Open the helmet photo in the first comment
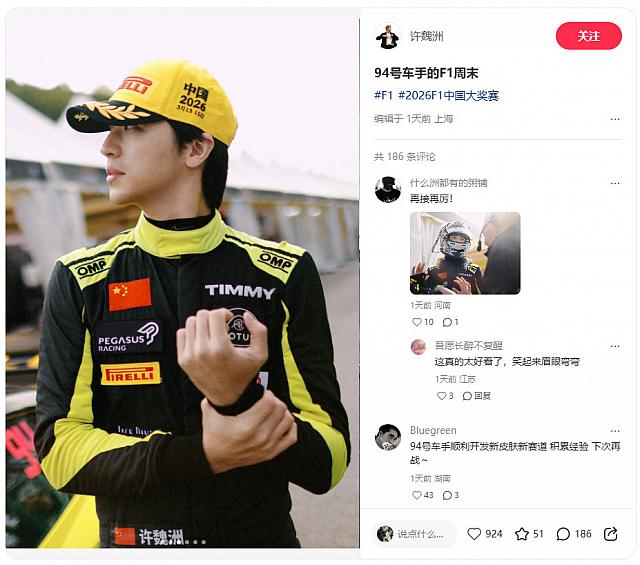This screenshot has width=640, height=565. [x=465, y=253]
